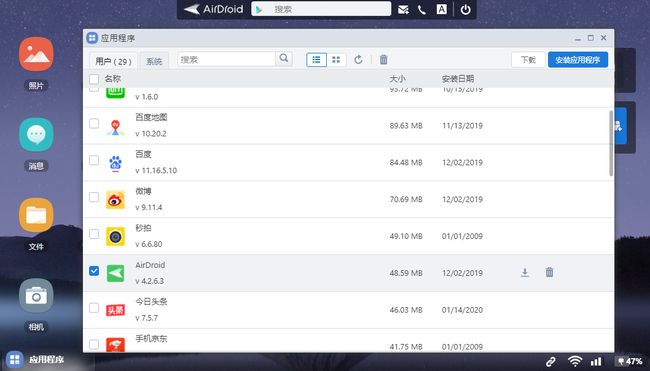This screenshot has width=650, height=371.
Task: Uninstall AirDroid via row trash icon
Action: (549, 272)
